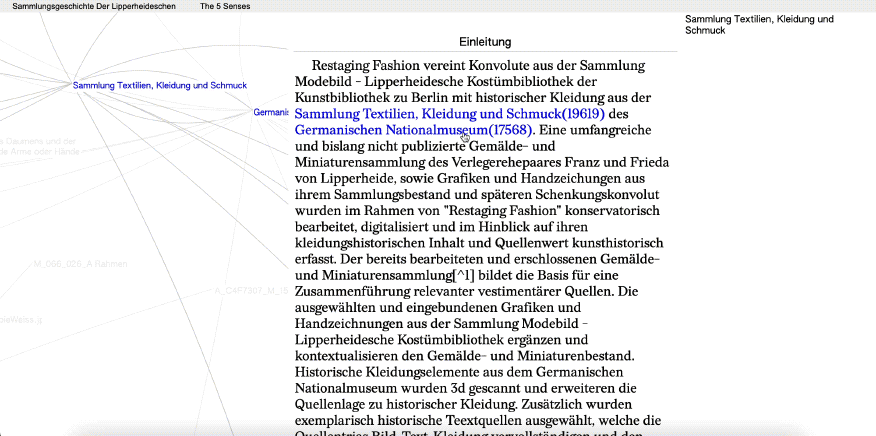The height and width of the screenshot is (436, 876).
Task: Click the 'Sammlung Textilien, Kleidung und Schmuck' title at top right
Action: [759, 25]
